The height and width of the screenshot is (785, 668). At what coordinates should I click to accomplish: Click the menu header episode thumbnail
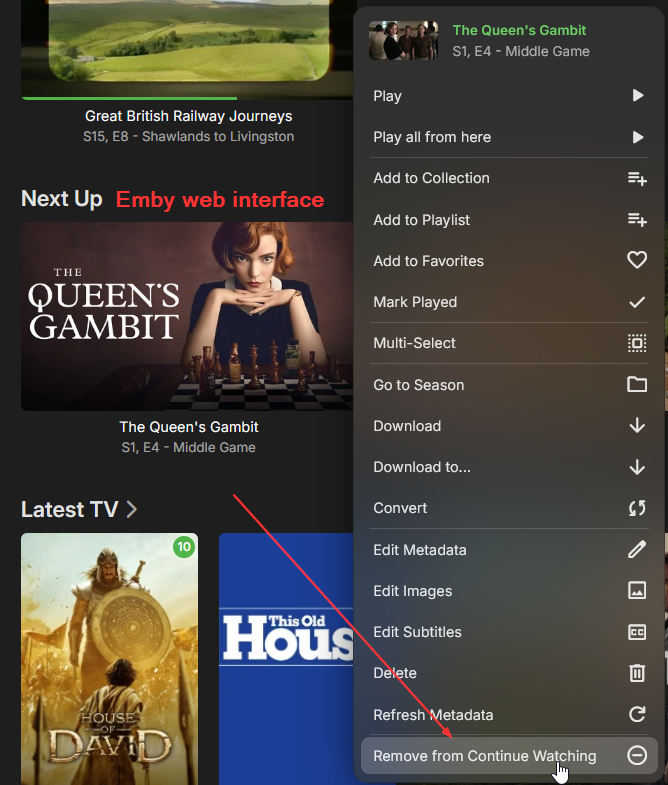click(404, 40)
